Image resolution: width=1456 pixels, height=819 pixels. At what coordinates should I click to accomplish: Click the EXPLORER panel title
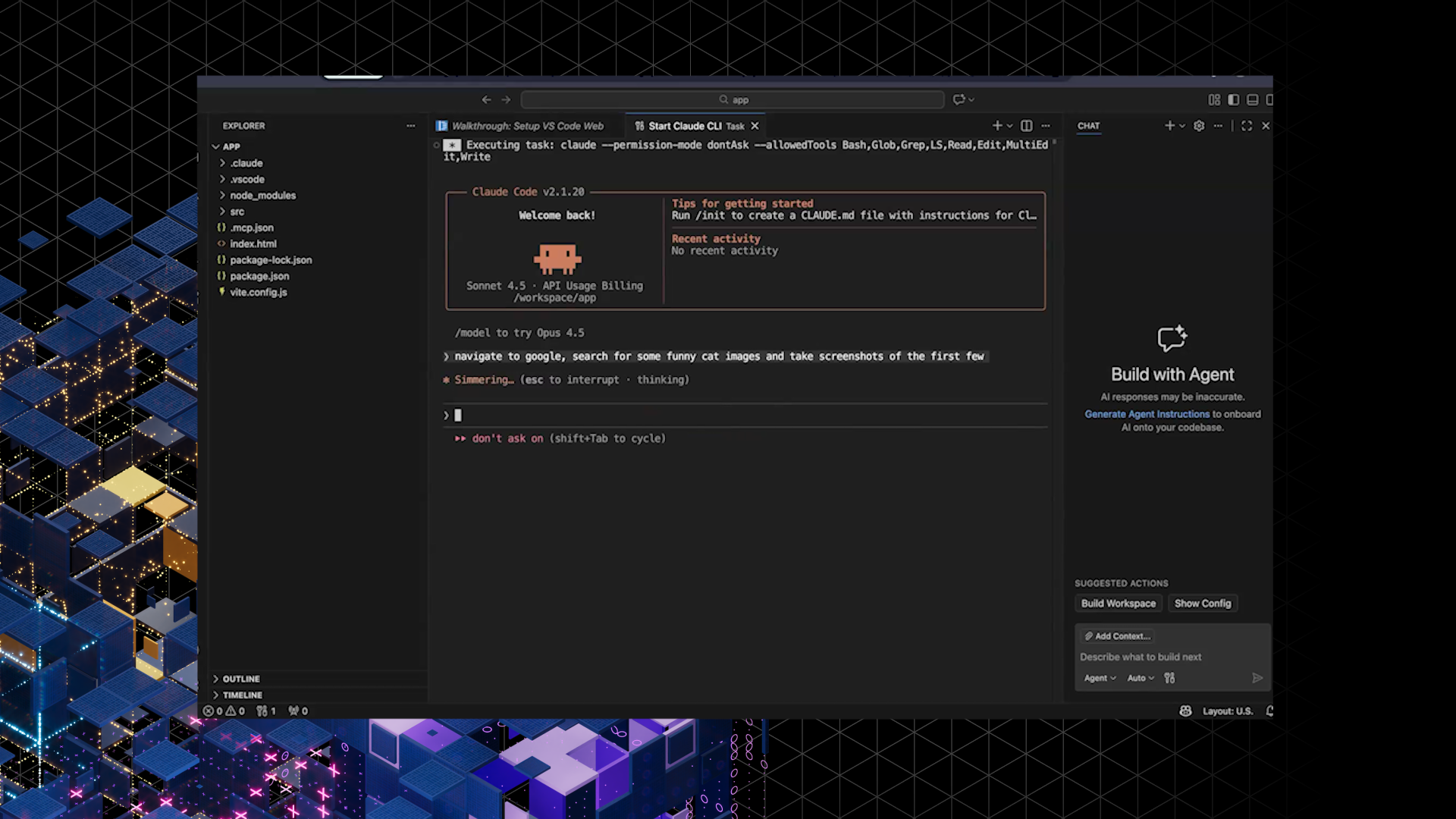click(243, 126)
